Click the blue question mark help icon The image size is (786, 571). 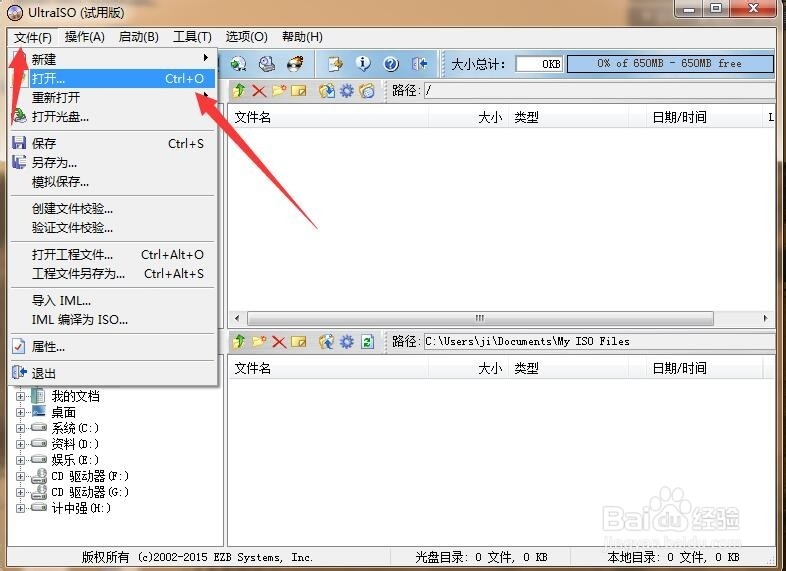pyautogui.click(x=391, y=64)
